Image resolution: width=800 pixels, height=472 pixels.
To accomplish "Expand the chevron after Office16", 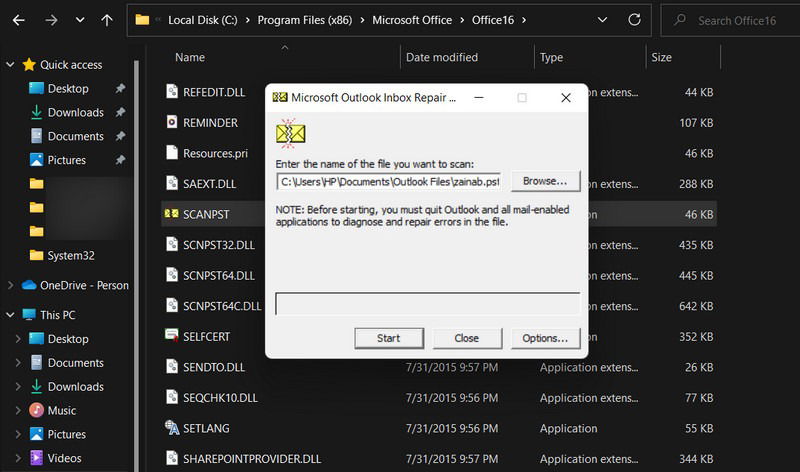I will click(523, 20).
